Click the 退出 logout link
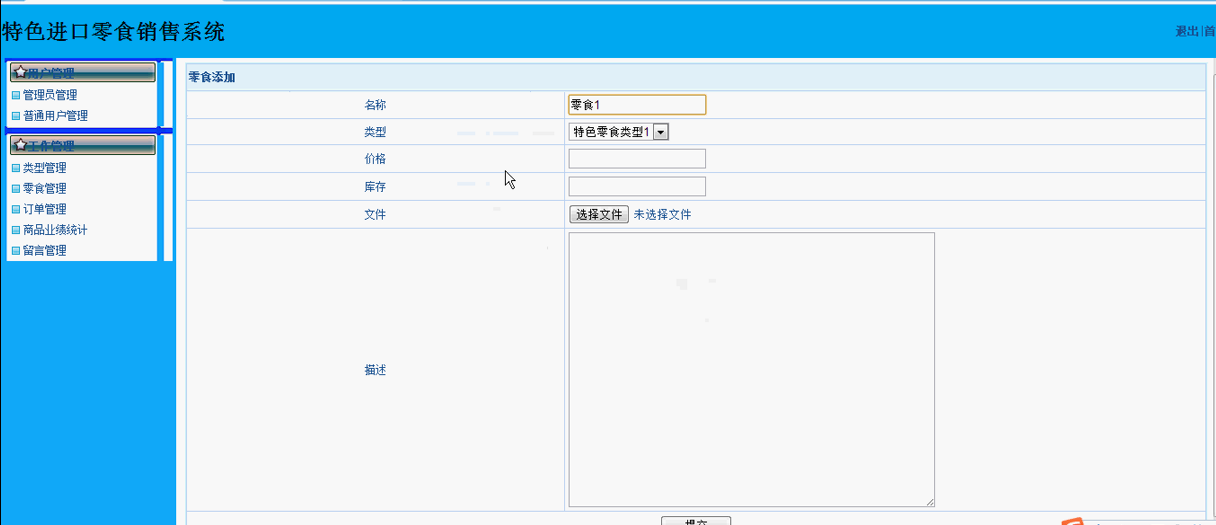The image size is (1216, 525). (1187, 32)
